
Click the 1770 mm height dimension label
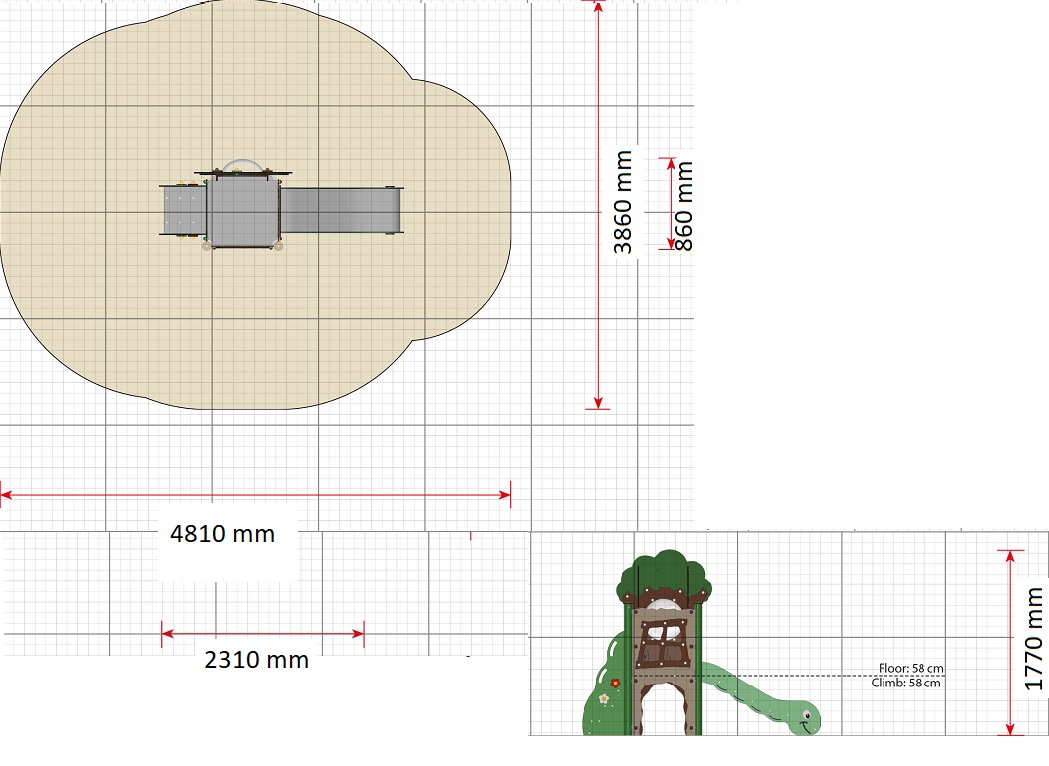pyautogui.click(x=1034, y=639)
